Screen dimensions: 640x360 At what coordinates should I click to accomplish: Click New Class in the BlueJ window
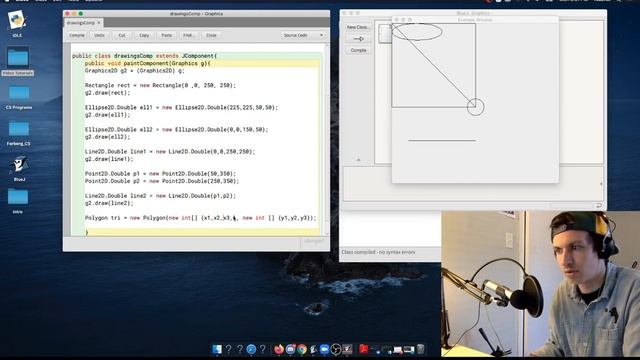click(358, 27)
